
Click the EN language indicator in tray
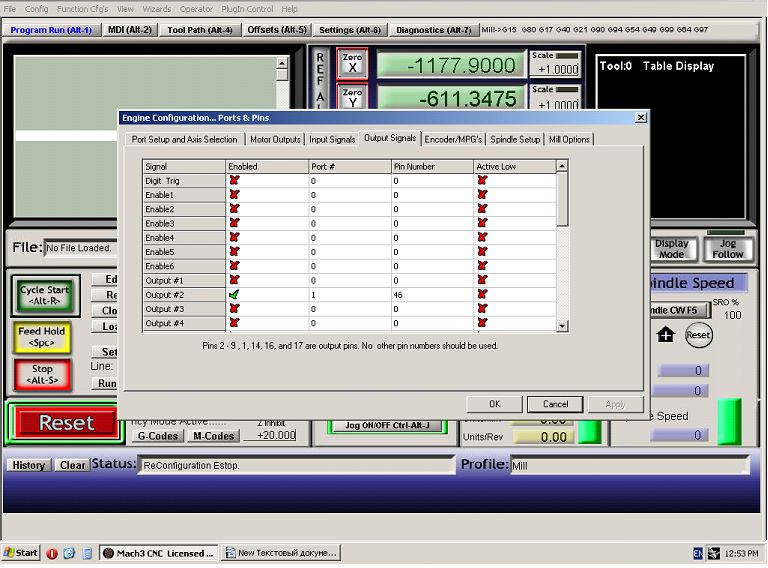coord(698,554)
